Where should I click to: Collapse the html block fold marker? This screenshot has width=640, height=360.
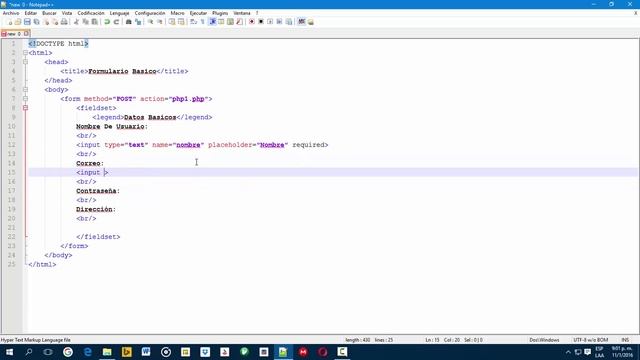pyautogui.click(x=25, y=53)
